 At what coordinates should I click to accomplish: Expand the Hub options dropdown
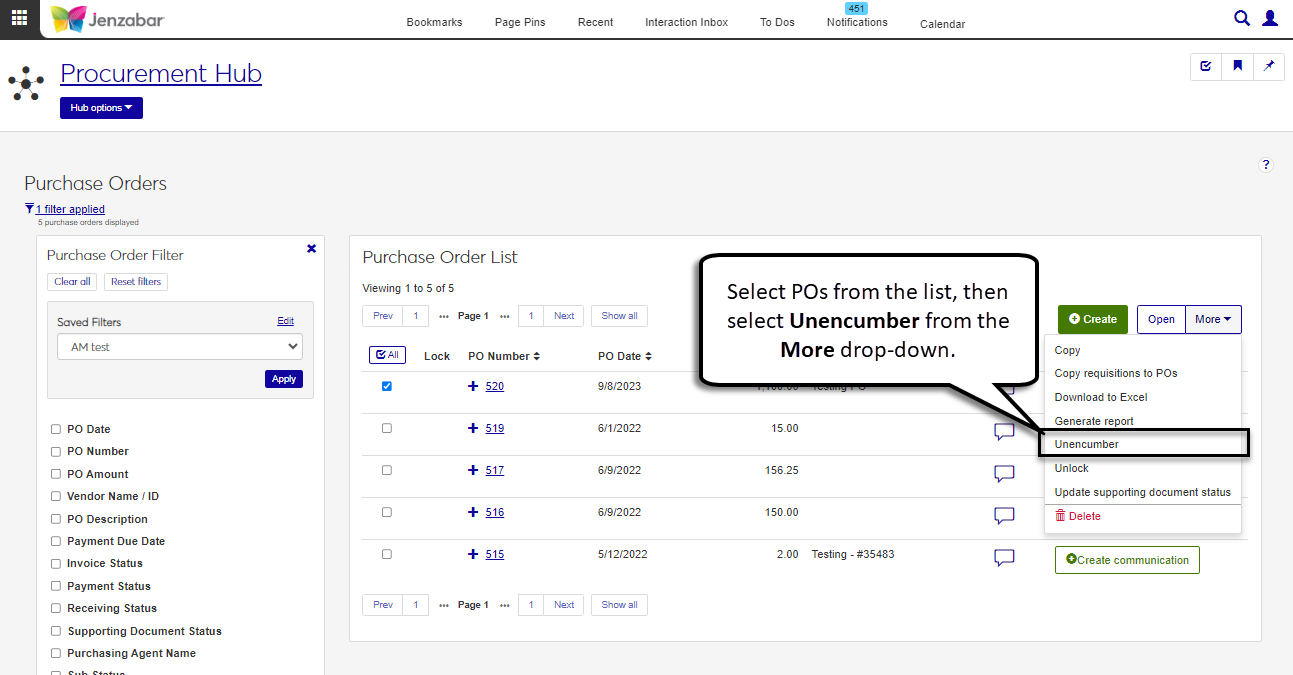pyautogui.click(x=101, y=108)
